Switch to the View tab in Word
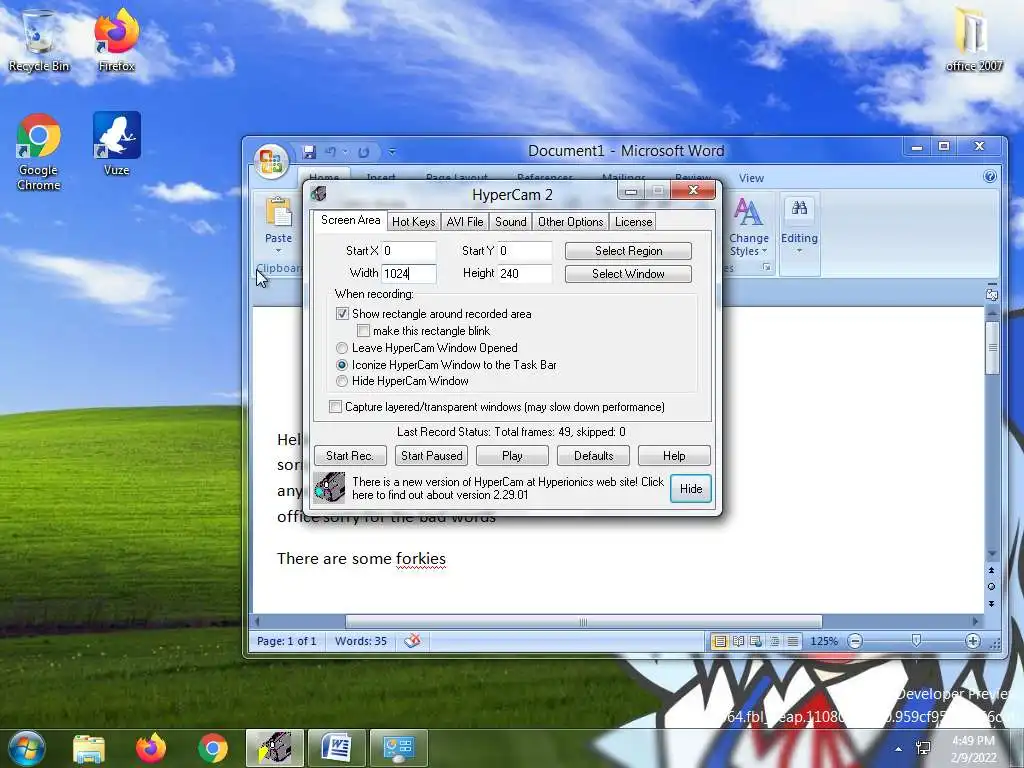The image size is (1024, 768). [x=751, y=178]
